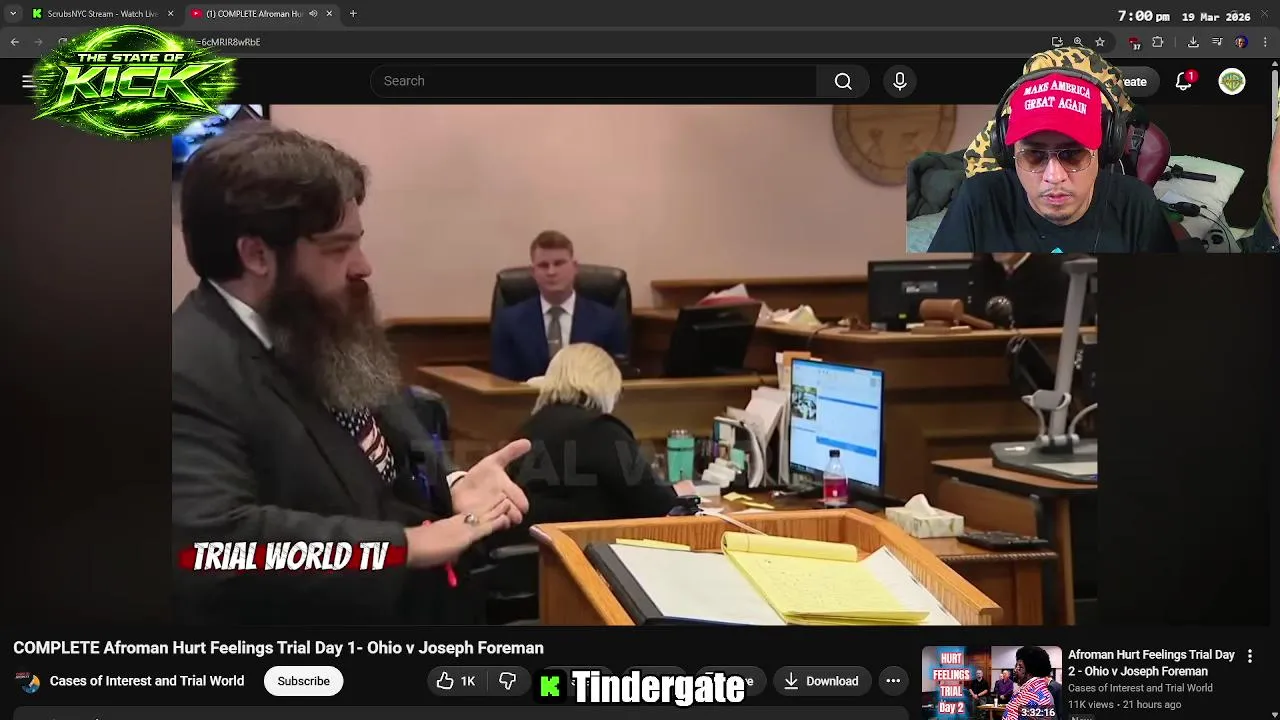Open the YouTube account avatar menu
The width and height of the screenshot is (1280, 720).
1232,81
